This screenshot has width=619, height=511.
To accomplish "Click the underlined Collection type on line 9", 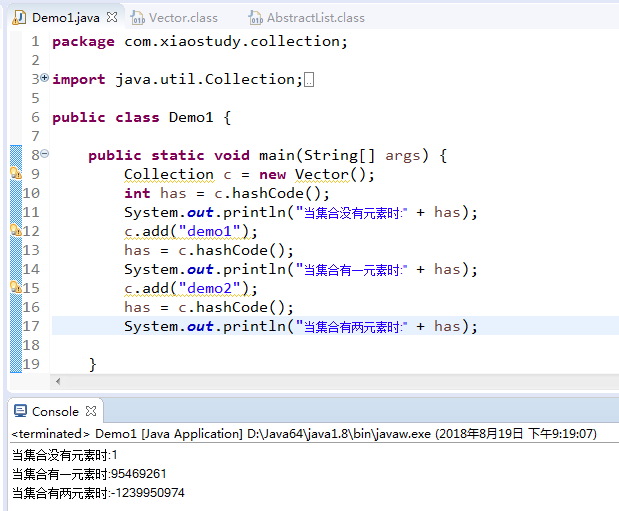I will click(x=169, y=174).
